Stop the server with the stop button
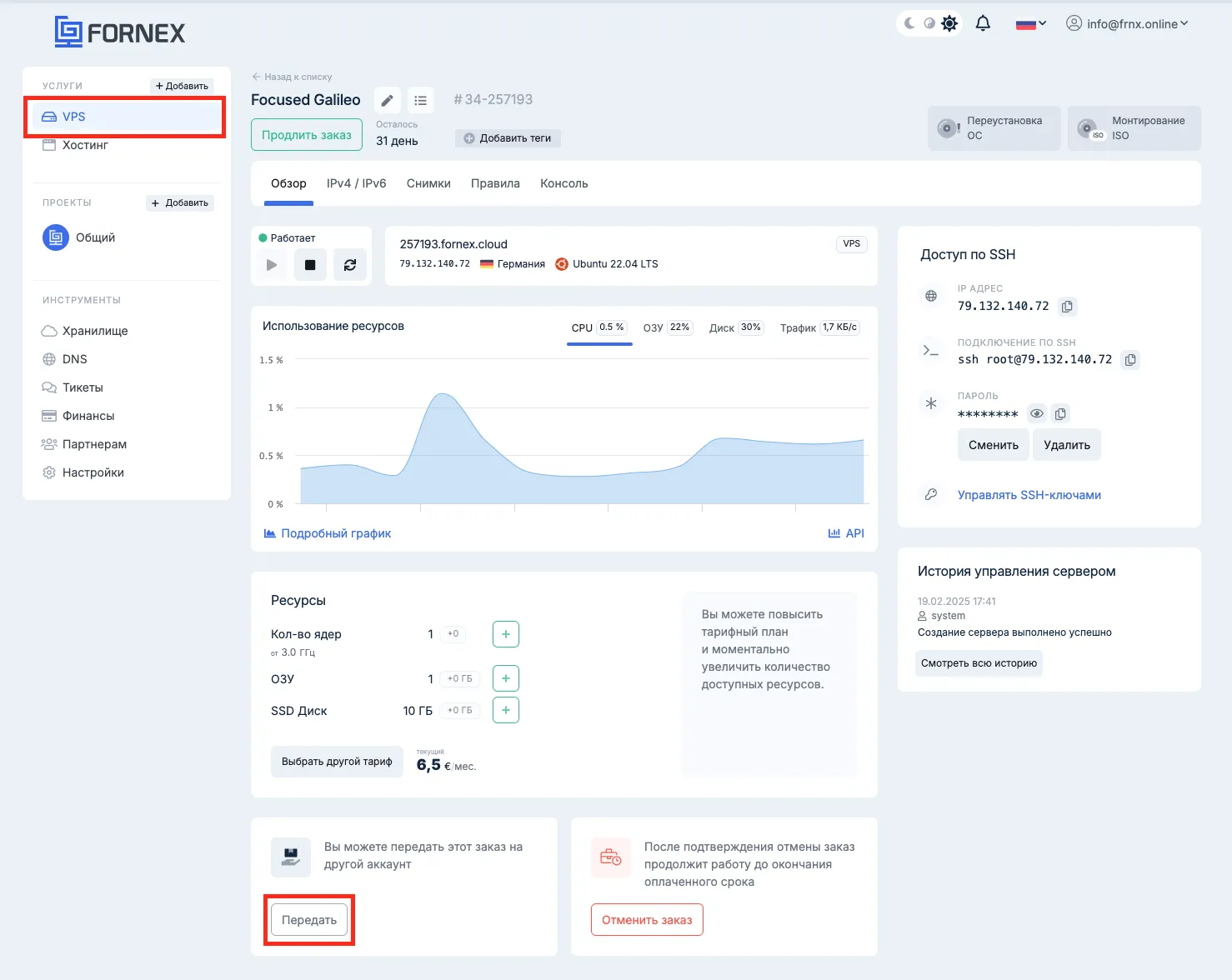 click(x=310, y=265)
